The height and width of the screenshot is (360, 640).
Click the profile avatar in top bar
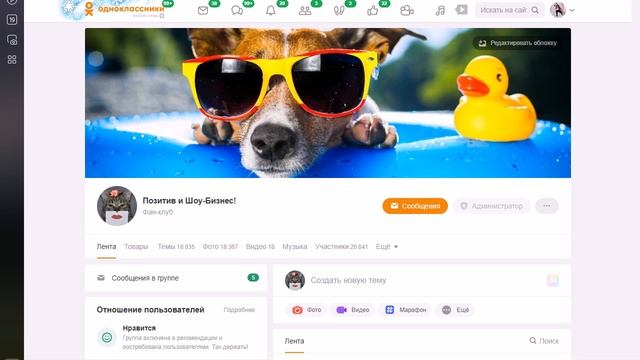click(x=558, y=10)
